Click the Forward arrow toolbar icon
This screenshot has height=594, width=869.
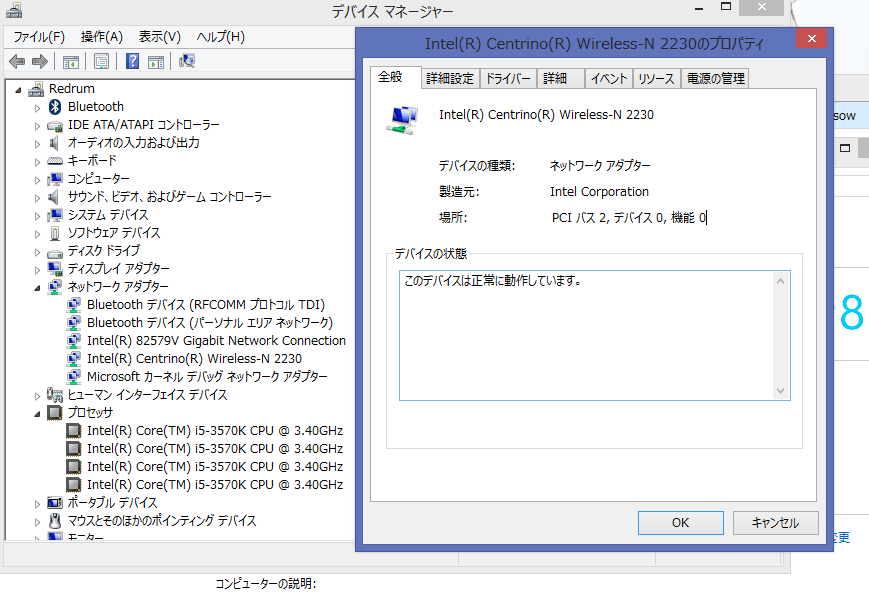click(x=39, y=62)
